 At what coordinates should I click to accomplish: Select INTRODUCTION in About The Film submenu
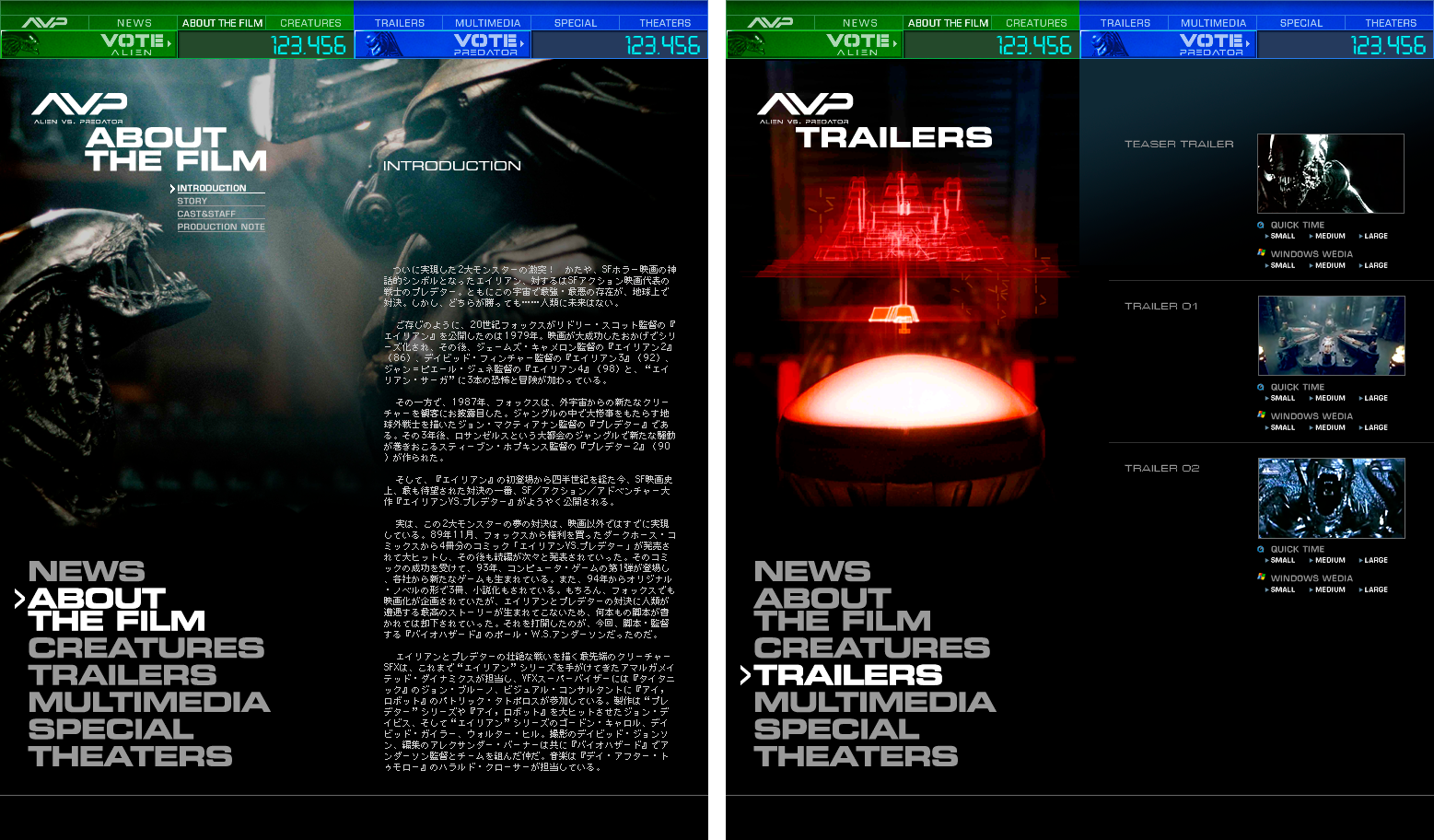point(212,188)
